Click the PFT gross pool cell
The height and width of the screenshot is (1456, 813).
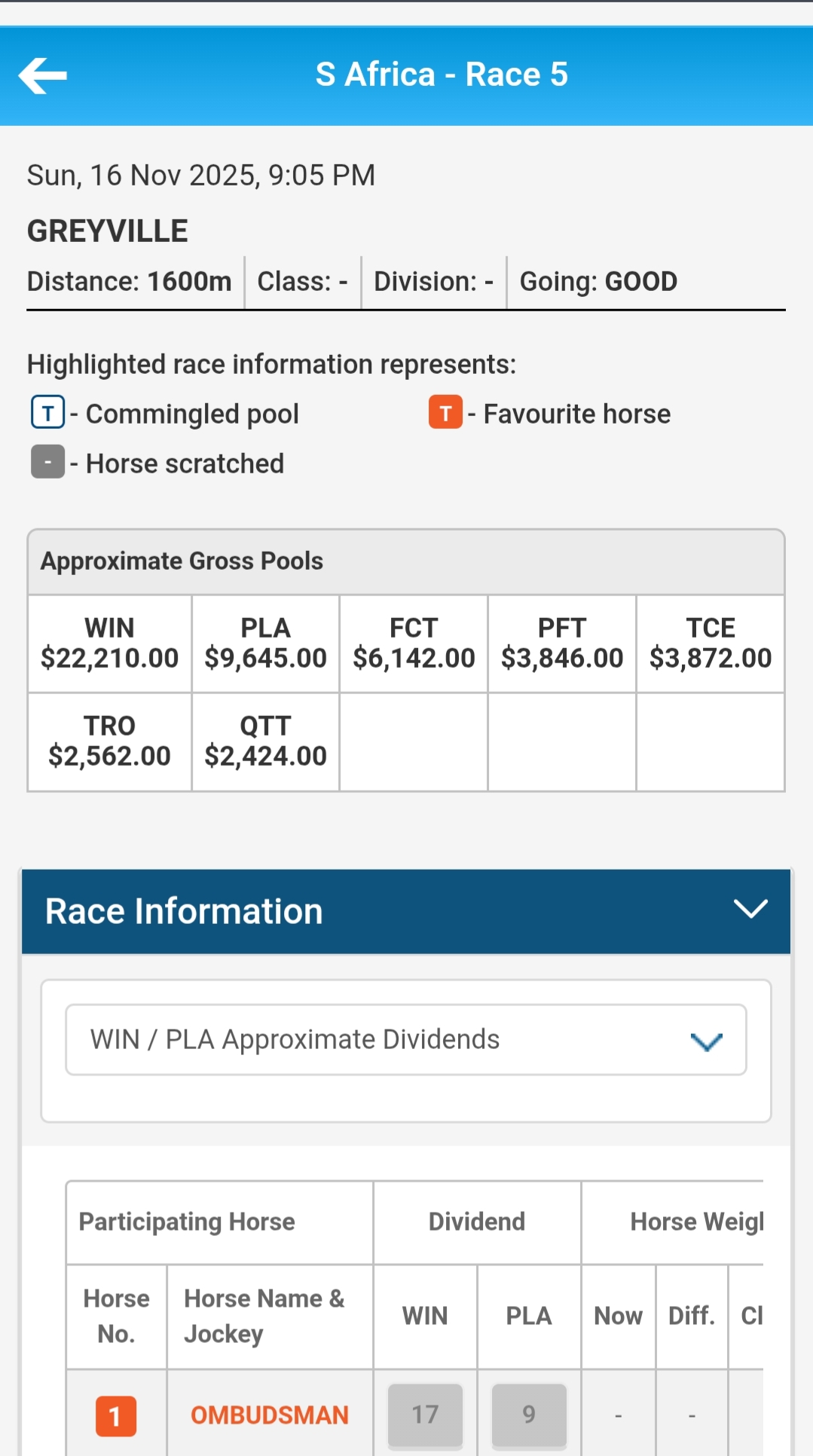point(562,644)
